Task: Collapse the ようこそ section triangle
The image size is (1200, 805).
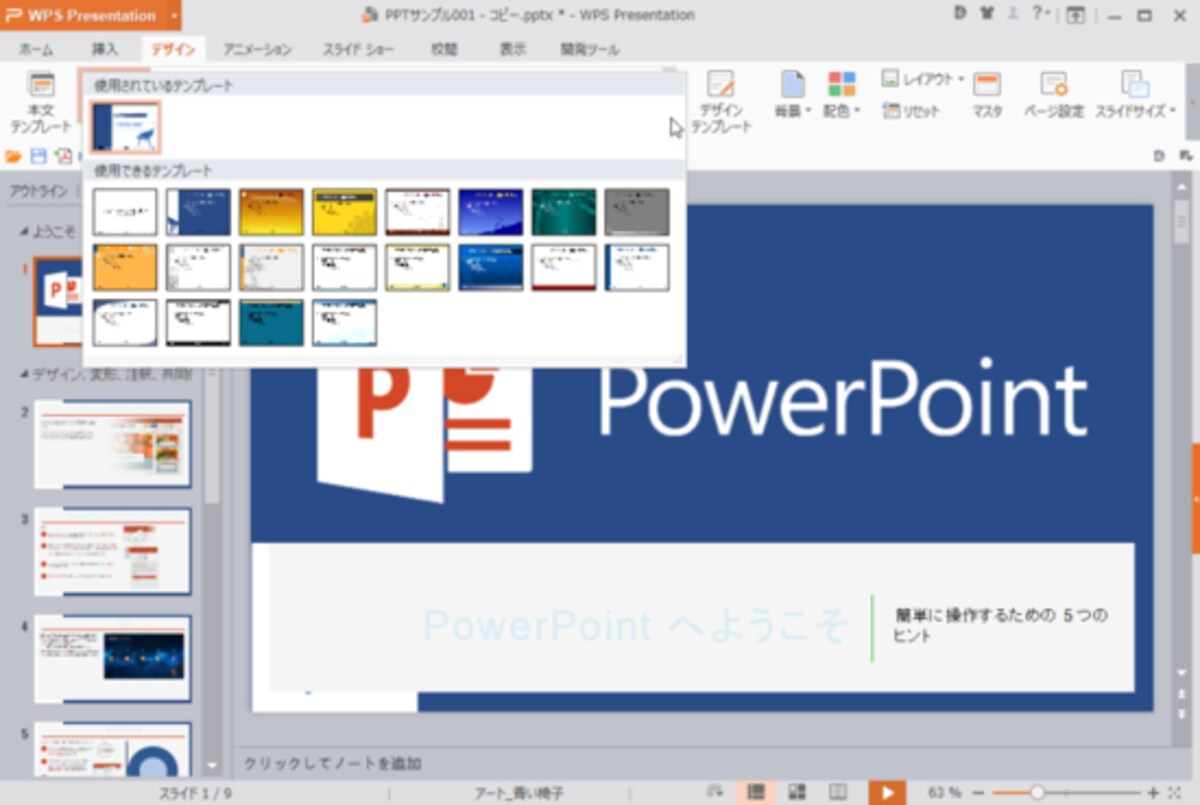Action: pyautogui.click(x=24, y=232)
